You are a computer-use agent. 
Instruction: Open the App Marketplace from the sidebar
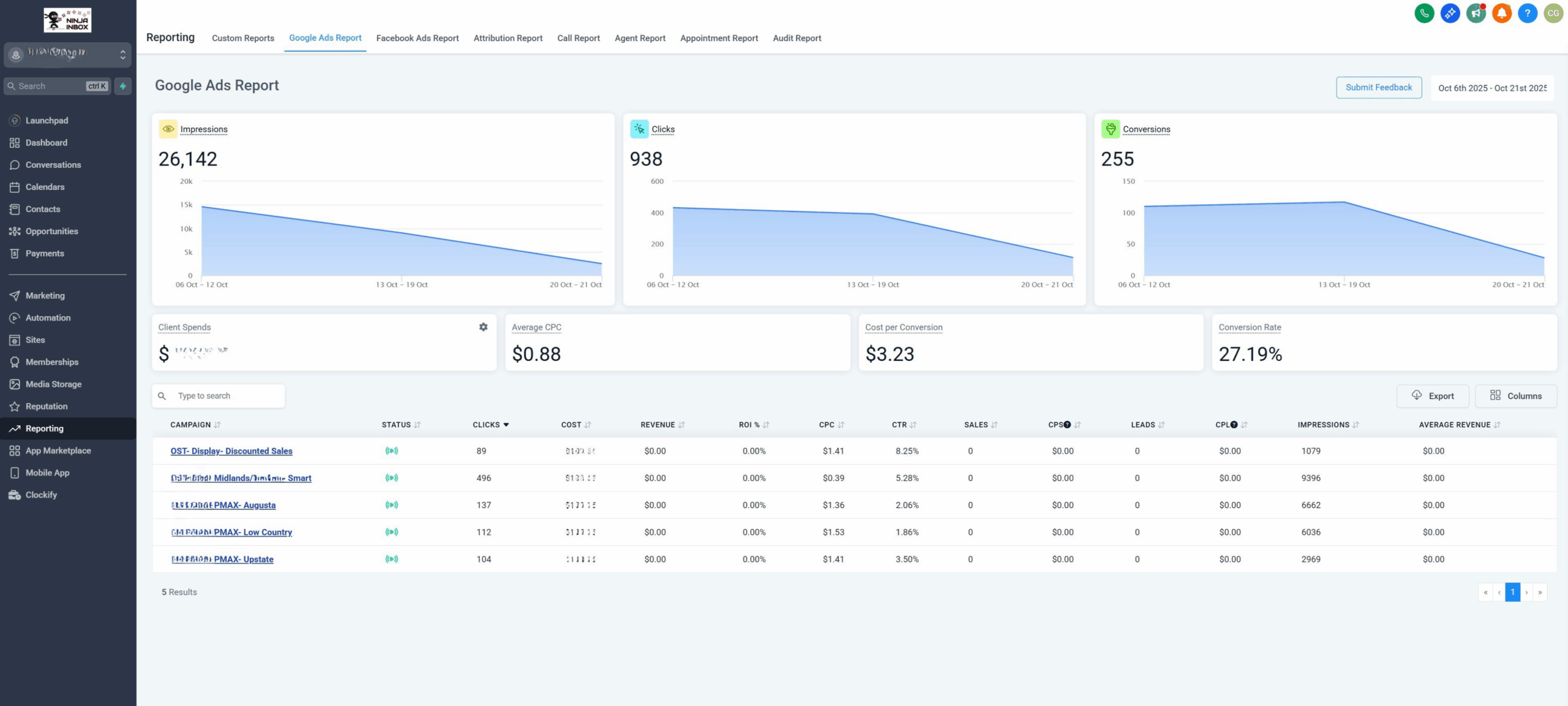click(58, 450)
